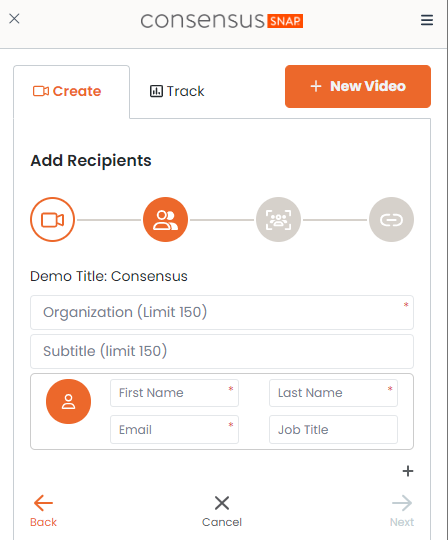The image size is (448, 540).
Task: Go back using the Back arrow
Action: [43, 511]
